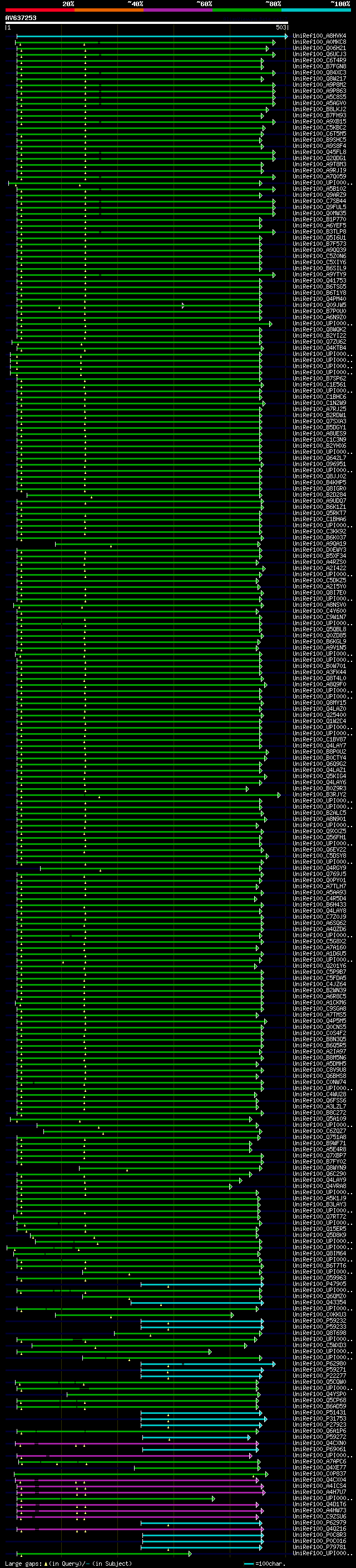Image resolution: width=356 pixels, height=1568 pixels.
Task: Select the UniRef100_Q56FH1 label
Action: tap(319, 837)
